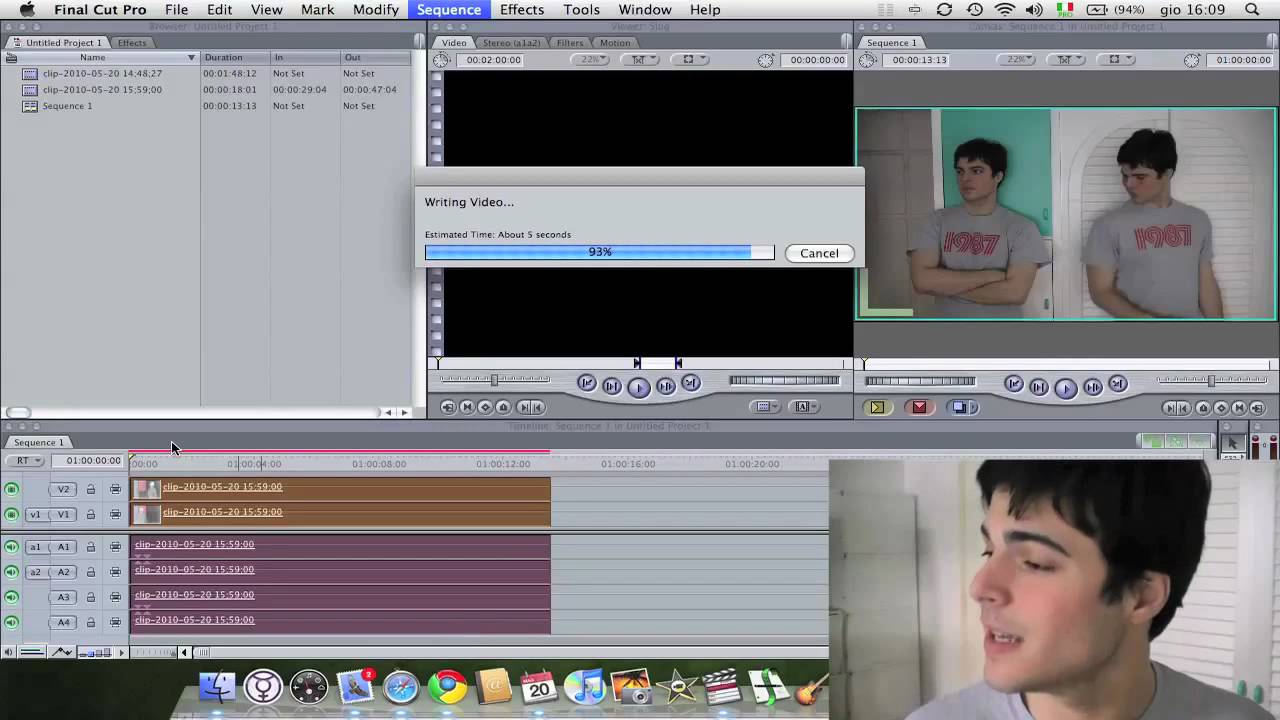Click the red Overwrite edit button

click(x=919, y=407)
